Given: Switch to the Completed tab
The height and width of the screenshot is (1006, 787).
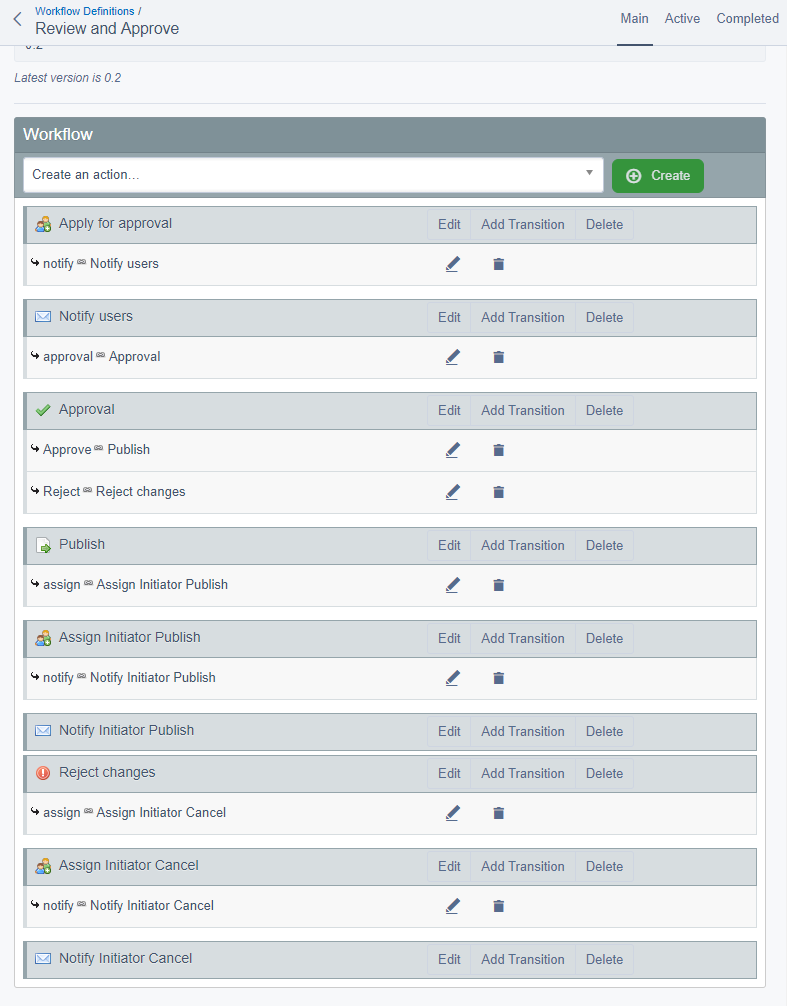Looking at the screenshot, I should pos(747,19).
